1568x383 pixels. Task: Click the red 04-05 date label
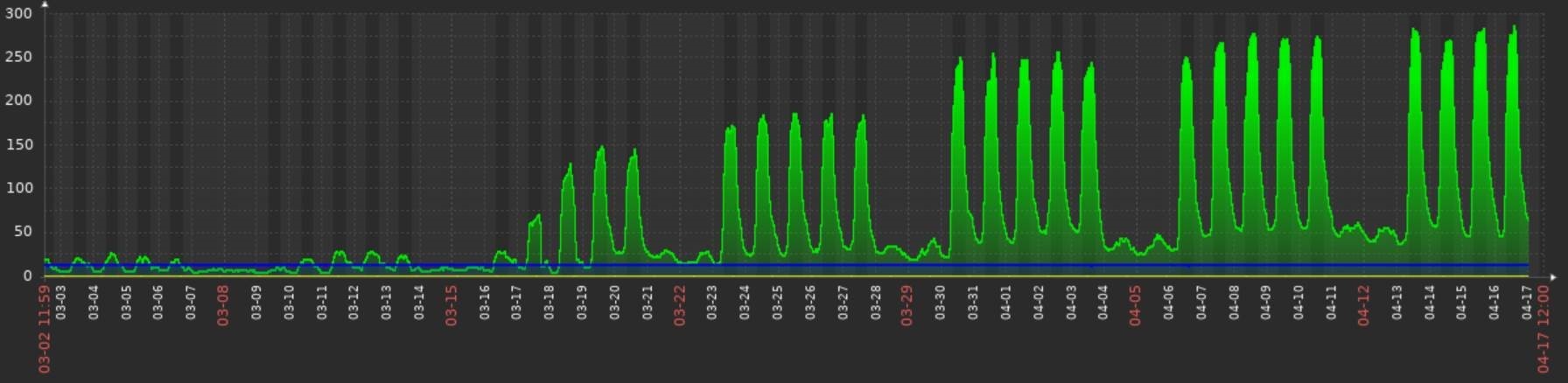(1136, 305)
